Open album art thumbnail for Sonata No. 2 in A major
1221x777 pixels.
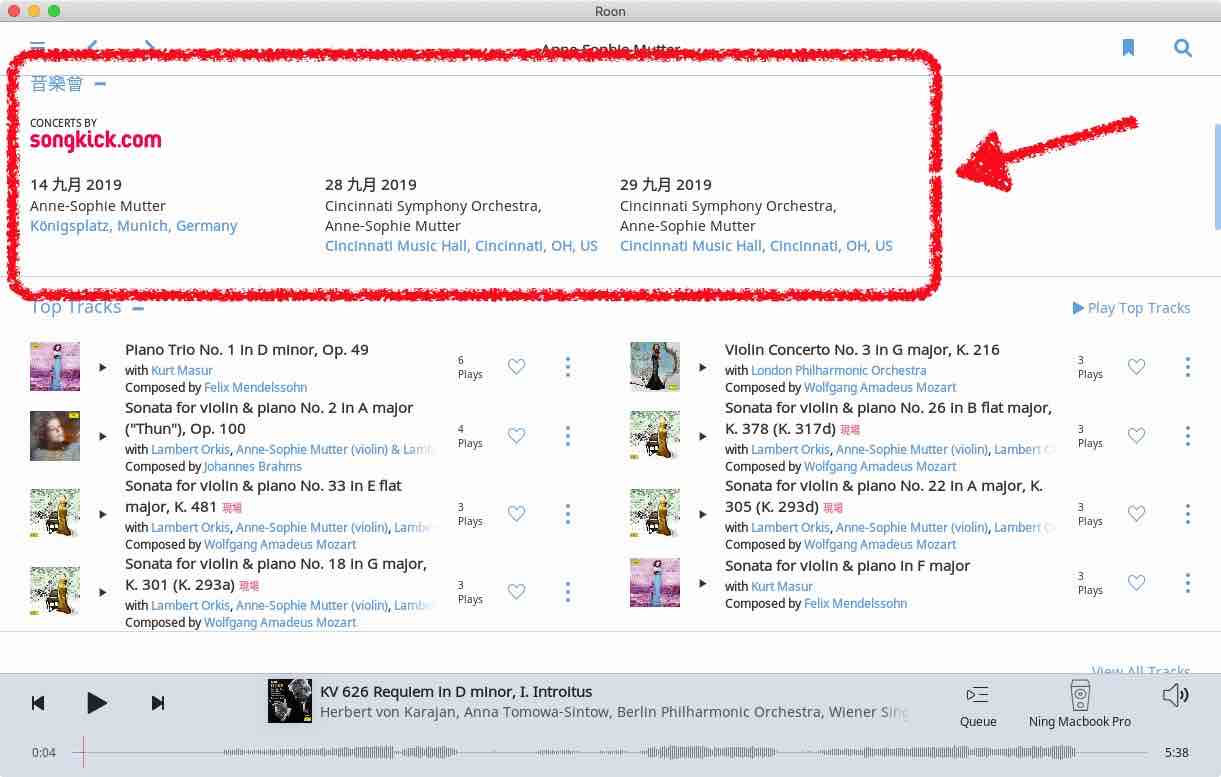coord(55,435)
